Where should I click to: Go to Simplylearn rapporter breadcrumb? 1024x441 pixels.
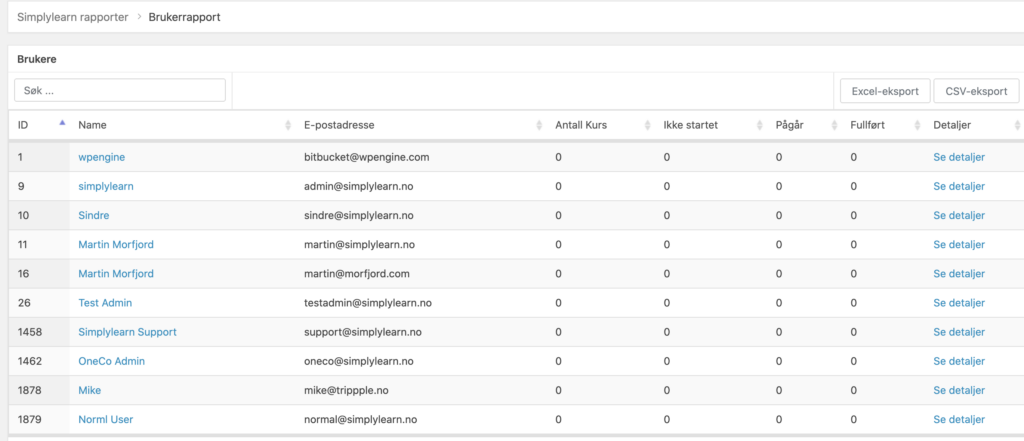[x=72, y=17]
